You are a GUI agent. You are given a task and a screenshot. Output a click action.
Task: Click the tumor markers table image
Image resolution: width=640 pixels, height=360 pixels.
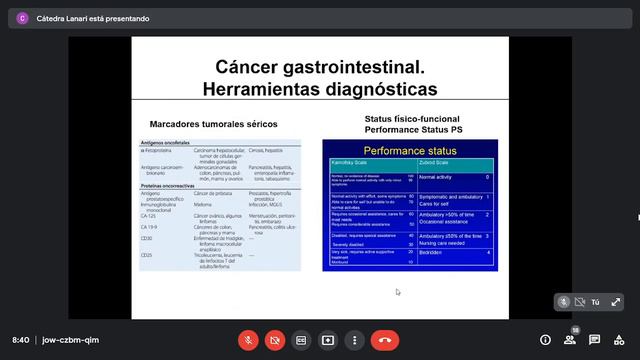(x=220, y=205)
